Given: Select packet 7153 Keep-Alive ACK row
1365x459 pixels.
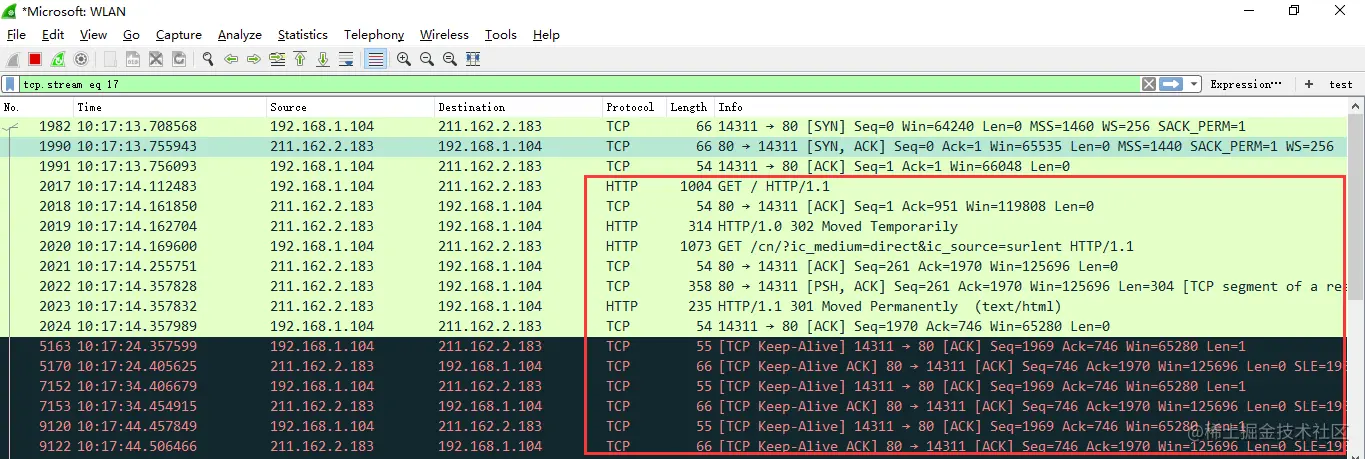Looking at the screenshot, I should [x=674, y=406].
